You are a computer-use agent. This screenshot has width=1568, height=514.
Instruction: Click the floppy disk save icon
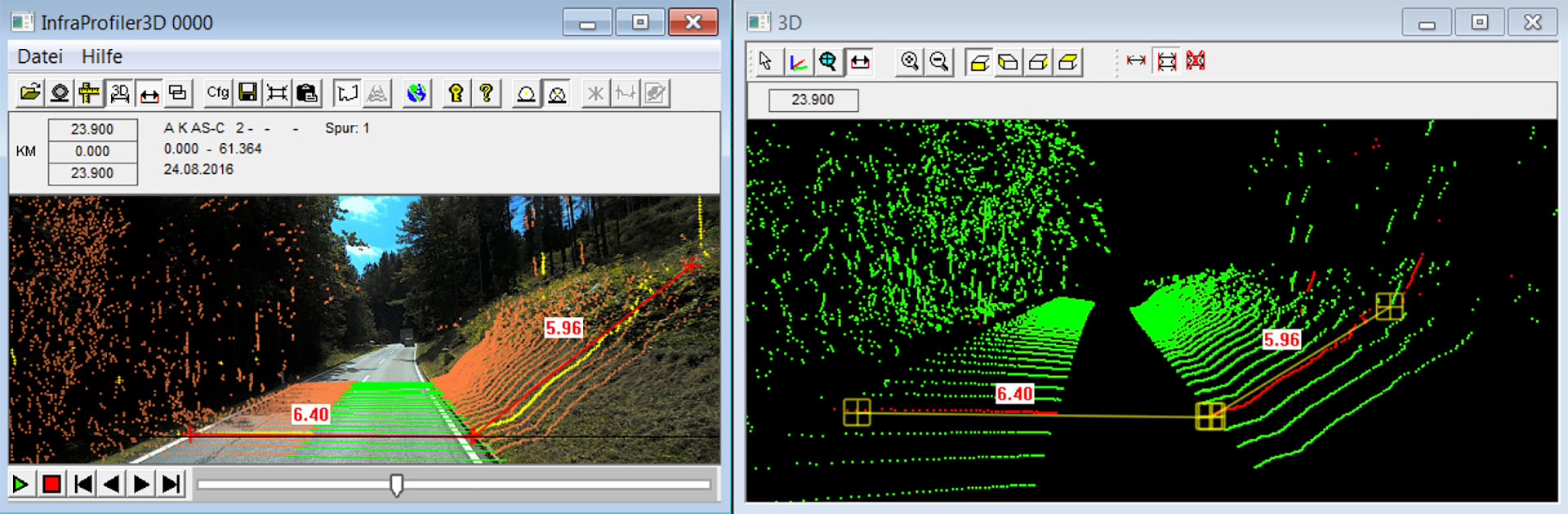(247, 93)
